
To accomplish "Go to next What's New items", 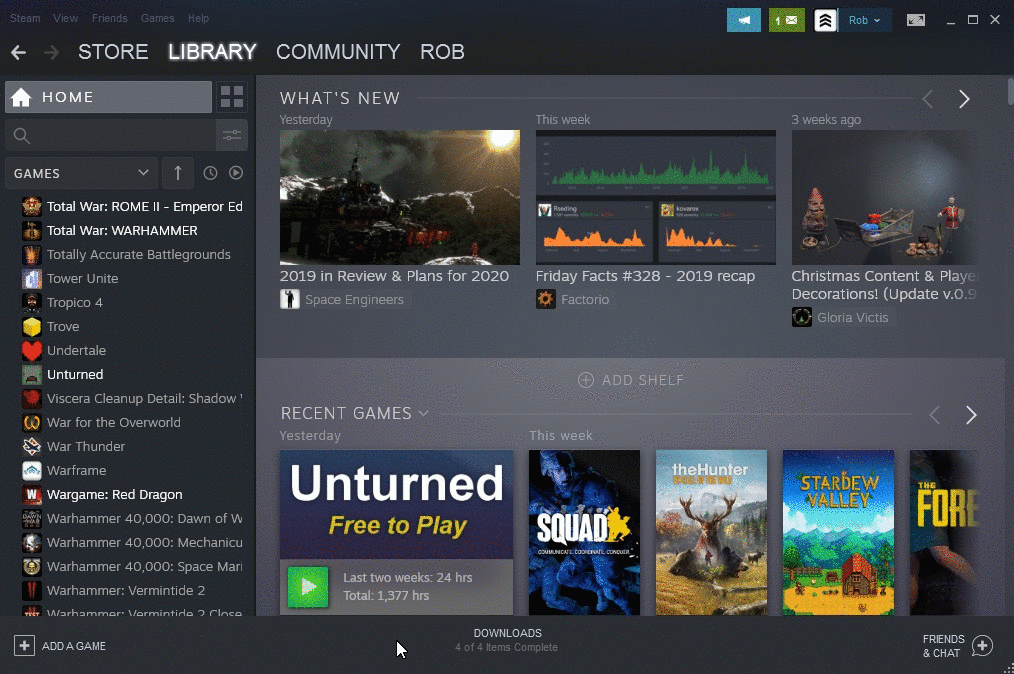I will click(964, 99).
